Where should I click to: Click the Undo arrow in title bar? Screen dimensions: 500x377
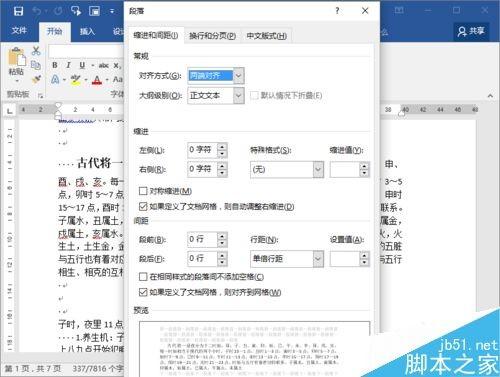tap(37, 11)
